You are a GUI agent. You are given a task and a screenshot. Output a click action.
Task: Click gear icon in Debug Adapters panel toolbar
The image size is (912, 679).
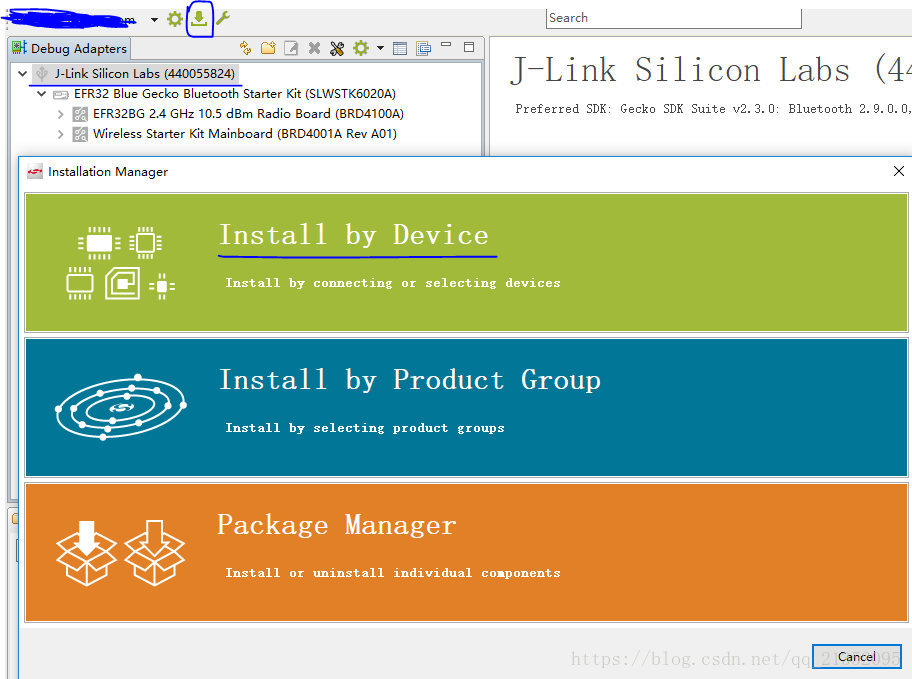coord(361,48)
